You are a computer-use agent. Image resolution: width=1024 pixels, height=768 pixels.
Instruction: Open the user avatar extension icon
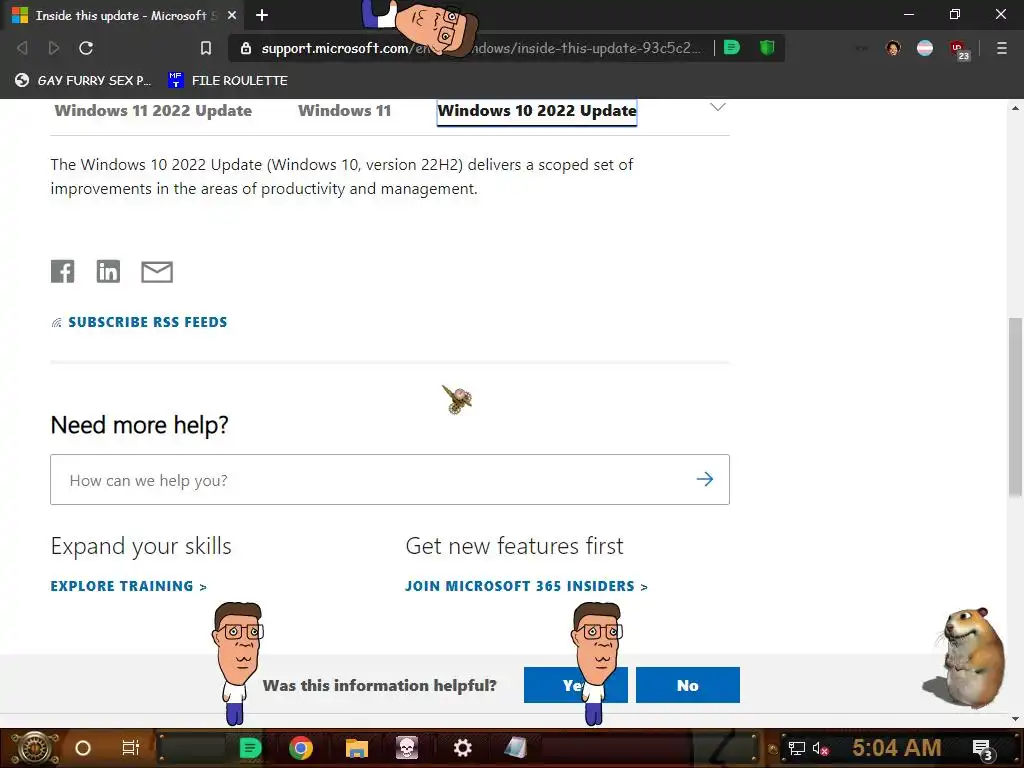pyautogui.click(x=893, y=48)
